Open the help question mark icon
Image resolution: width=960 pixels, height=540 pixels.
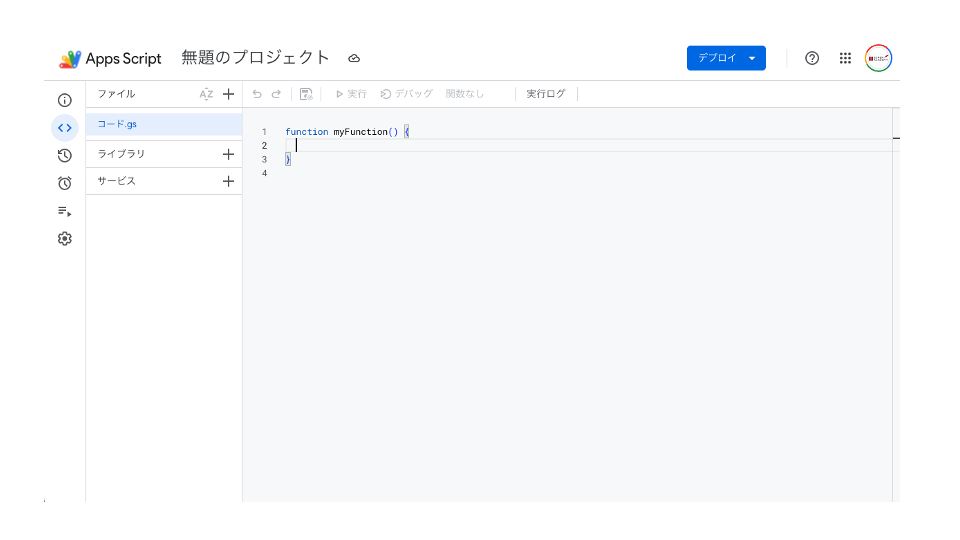(x=812, y=58)
